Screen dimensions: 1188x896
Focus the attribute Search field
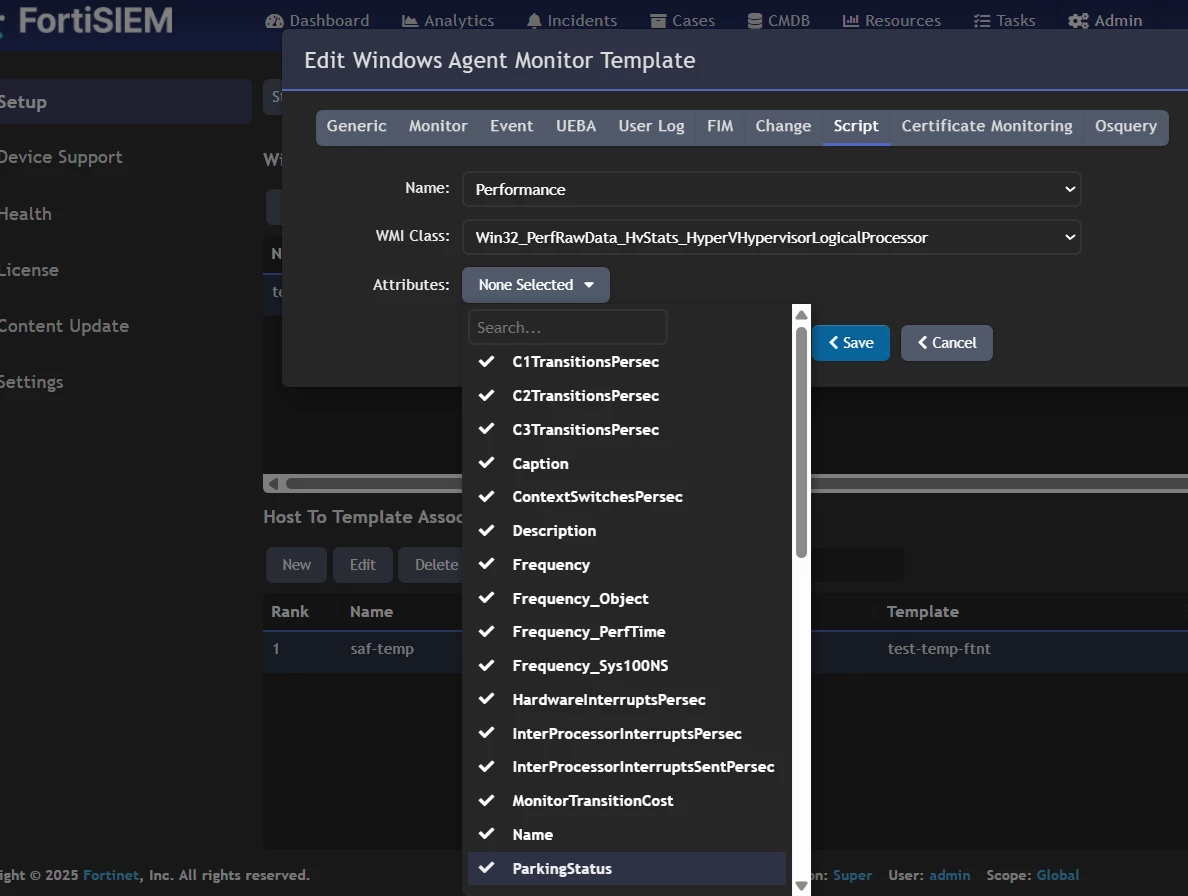point(567,328)
